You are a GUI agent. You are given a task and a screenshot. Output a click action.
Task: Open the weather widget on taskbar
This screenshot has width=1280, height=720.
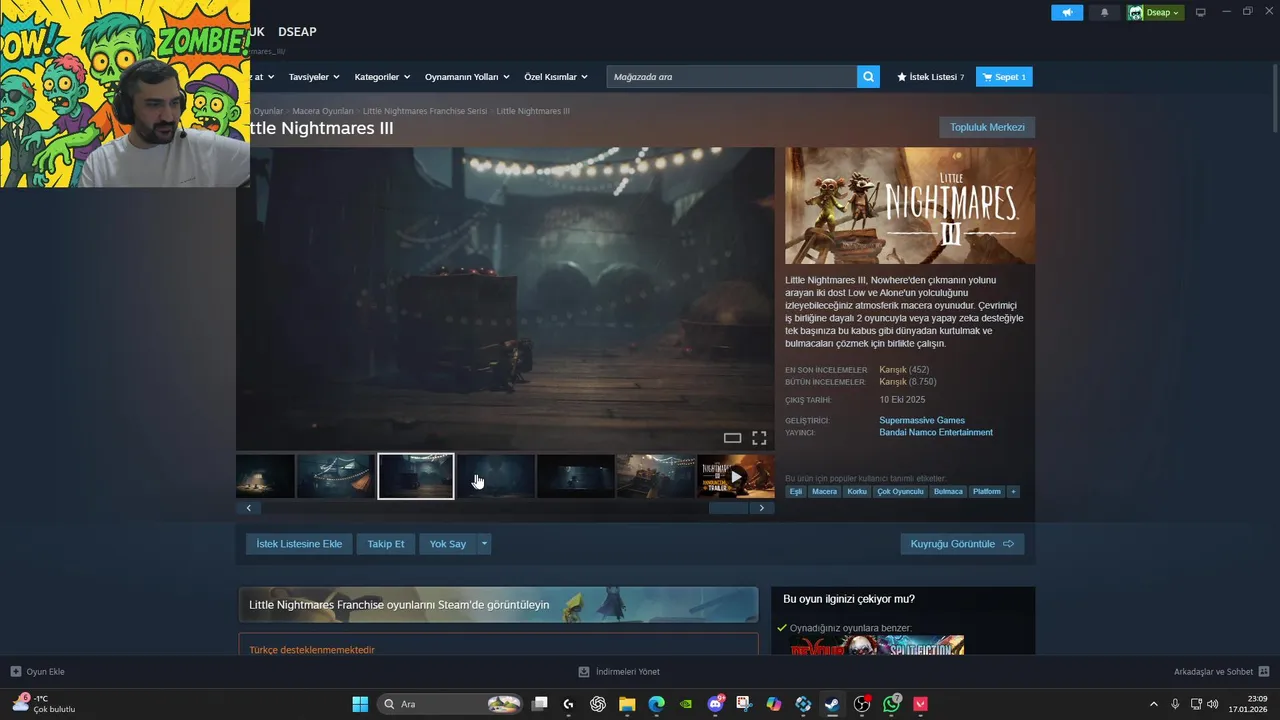click(x=44, y=704)
